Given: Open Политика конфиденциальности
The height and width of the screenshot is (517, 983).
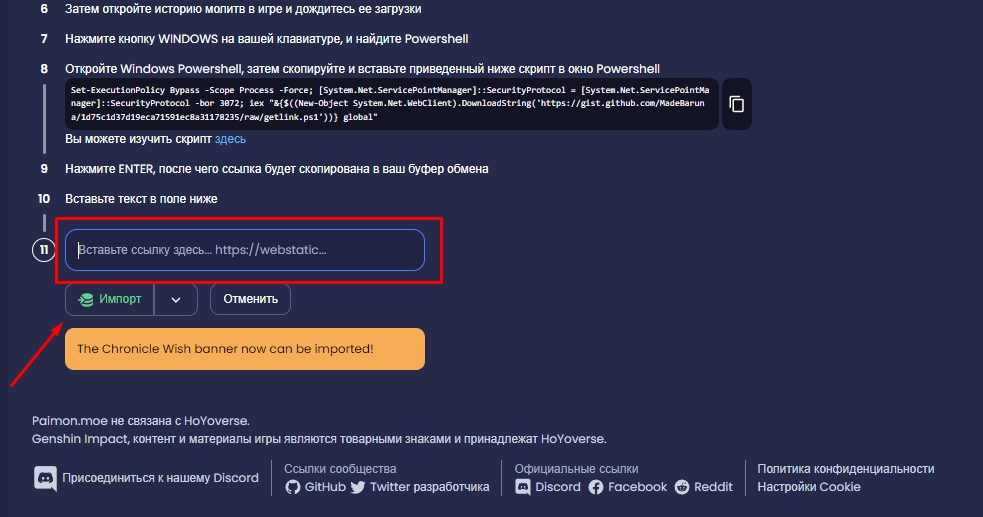Looking at the screenshot, I should click(x=846, y=468).
